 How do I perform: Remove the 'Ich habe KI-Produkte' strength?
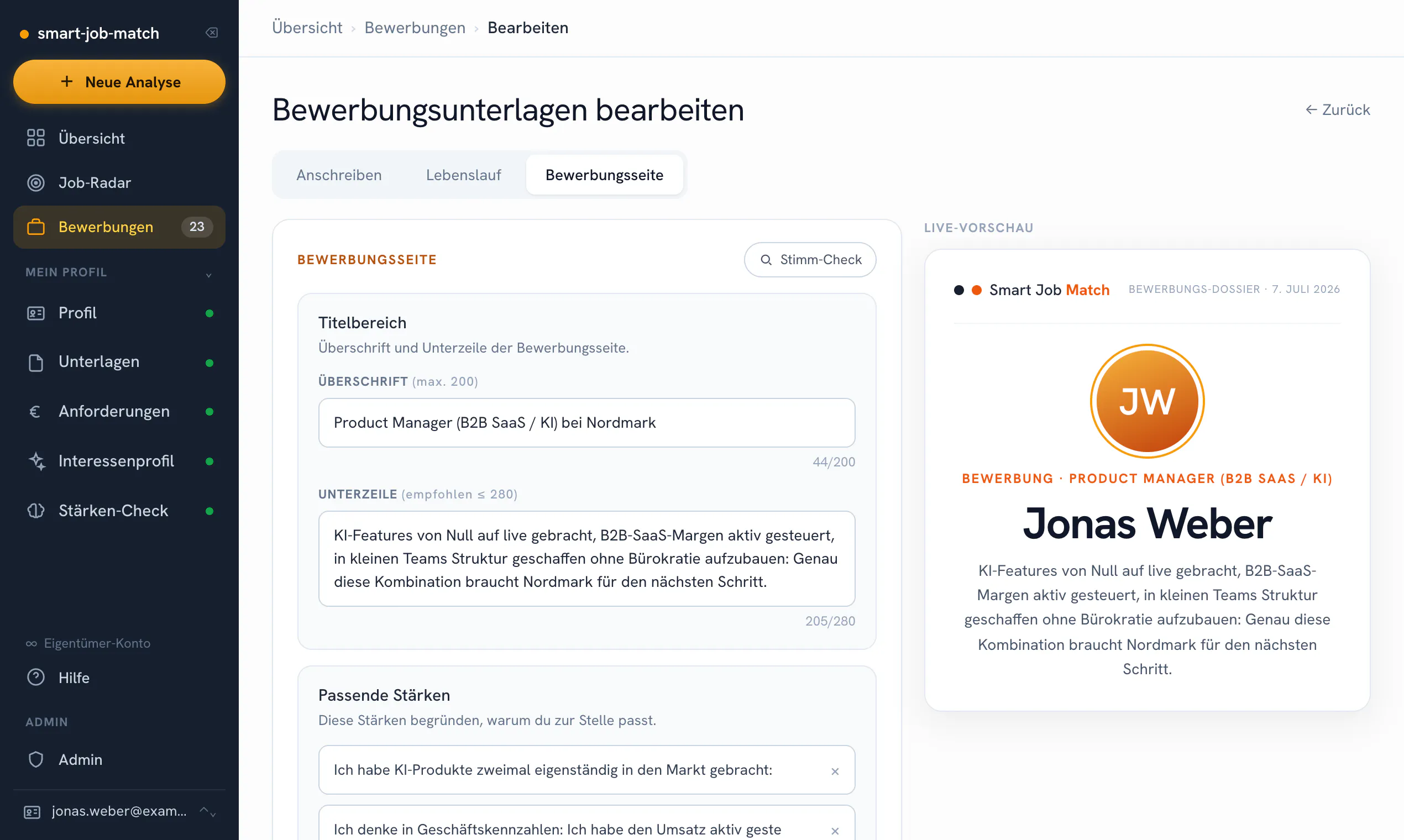pyautogui.click(x=835, y=771)
